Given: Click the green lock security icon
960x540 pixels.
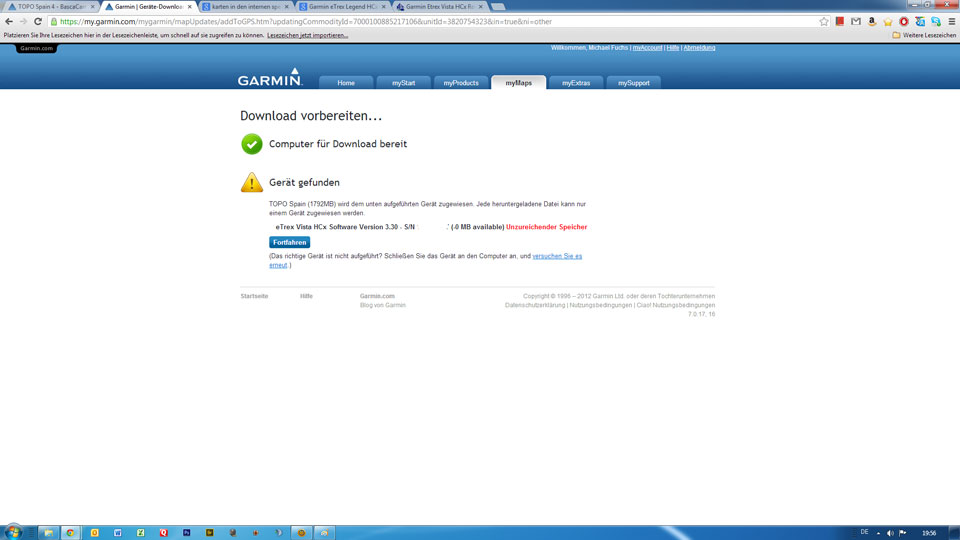Looking at the screenshot, I should 54,21.
